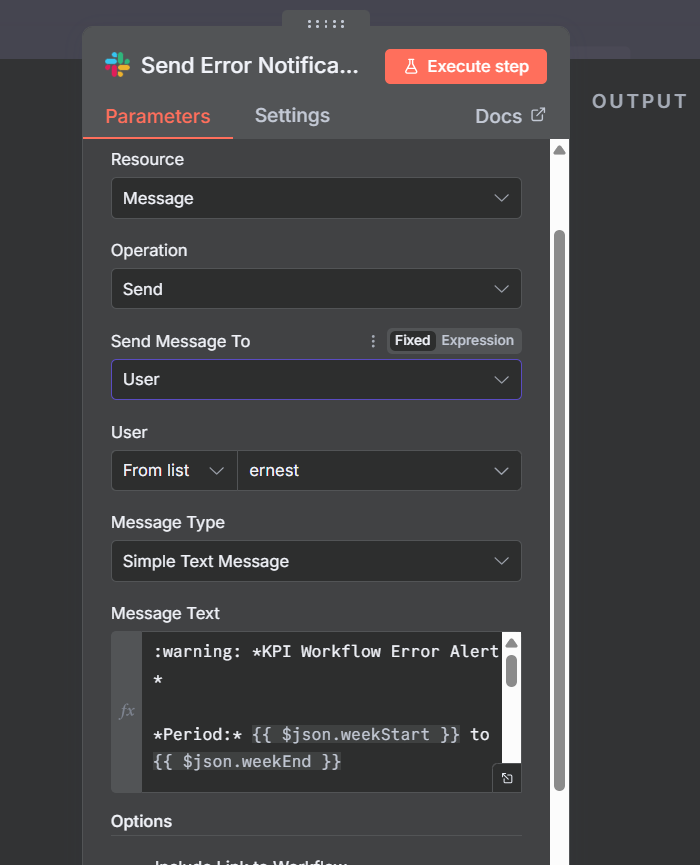Image resolution: width=700 pixels, height=865 pixels.
Task: Open Send Message To dropdown showing User
Action: (x=316, y=380)
